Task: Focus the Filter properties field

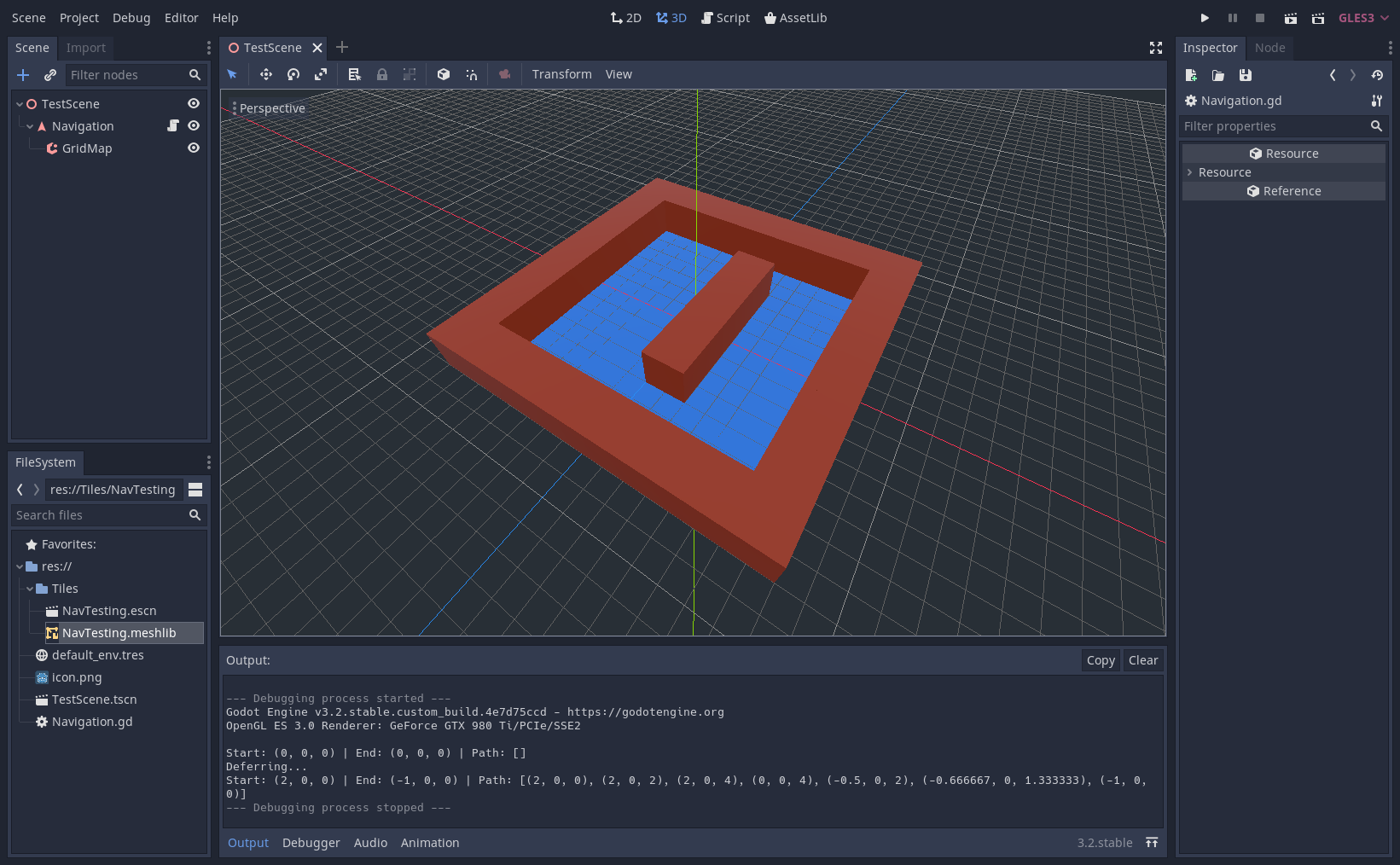Action: [1283, 126]
